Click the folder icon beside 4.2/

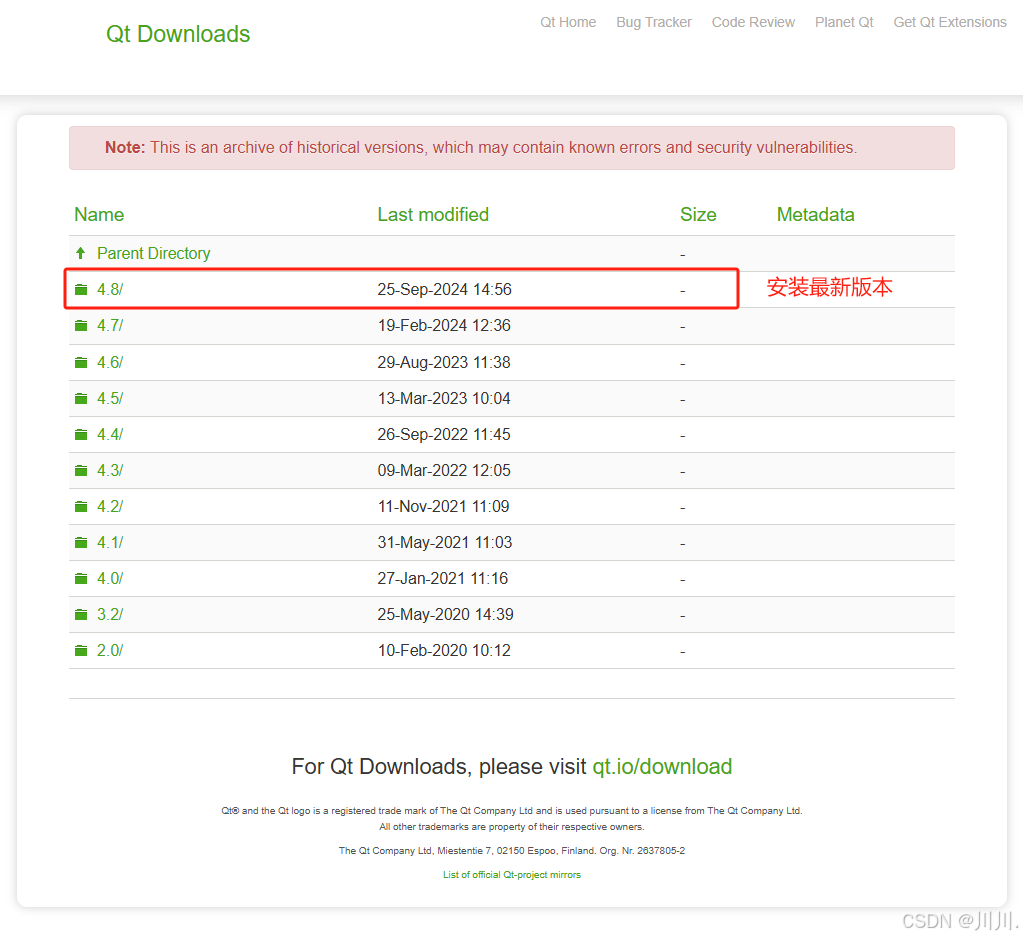click(81, 506)
